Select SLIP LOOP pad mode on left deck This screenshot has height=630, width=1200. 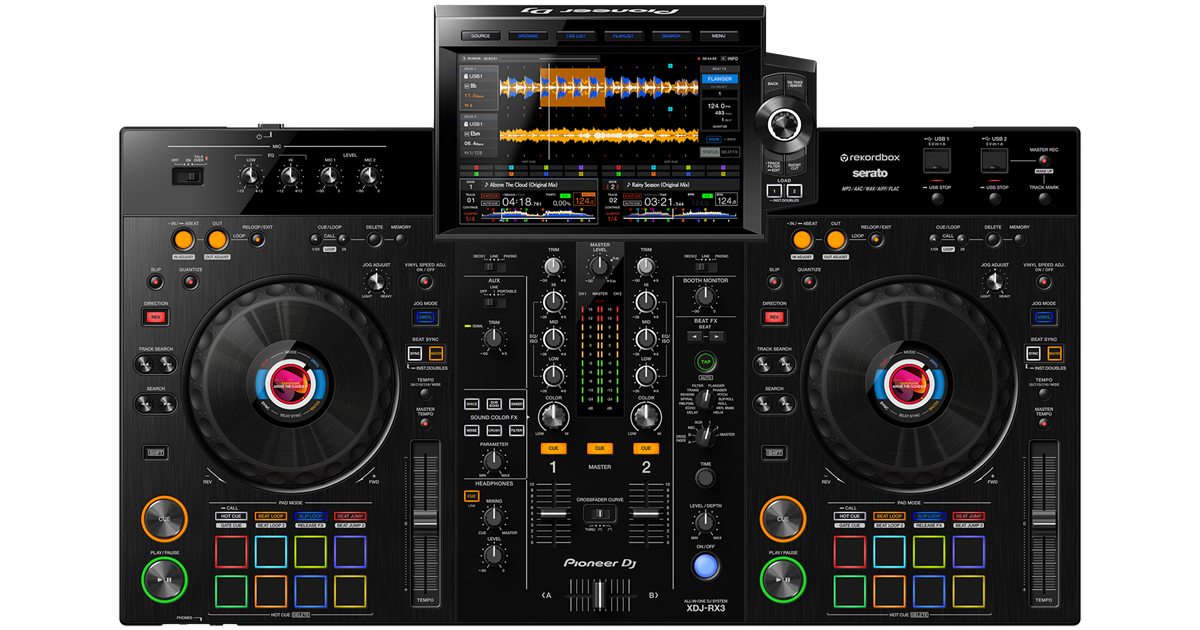tap(311, 515)
